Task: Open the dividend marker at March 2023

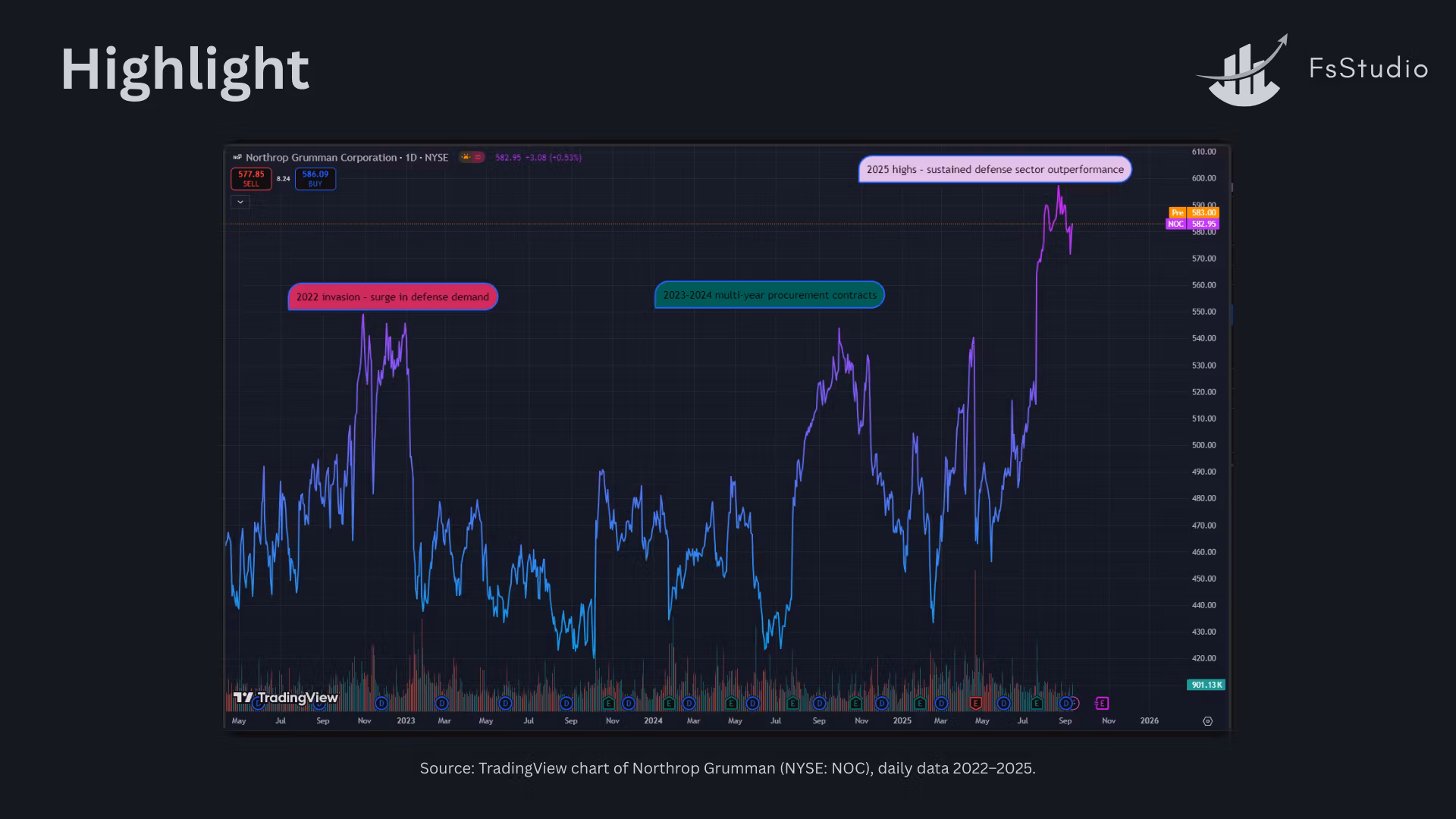Action: pyautogui.click(x=442, y=704)
